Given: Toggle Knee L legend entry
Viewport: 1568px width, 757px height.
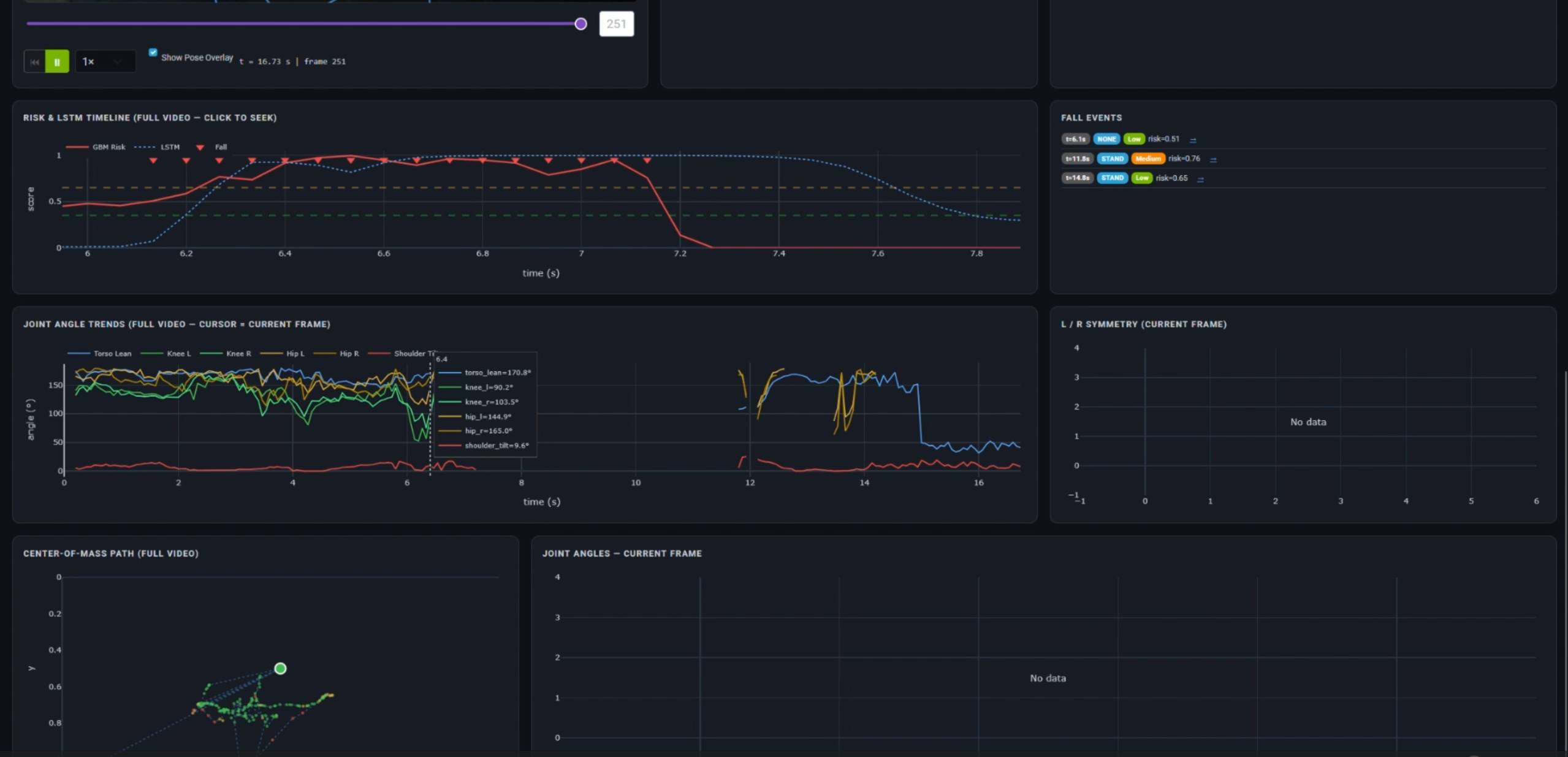Looking at the screenshot, I should point(178,354).
